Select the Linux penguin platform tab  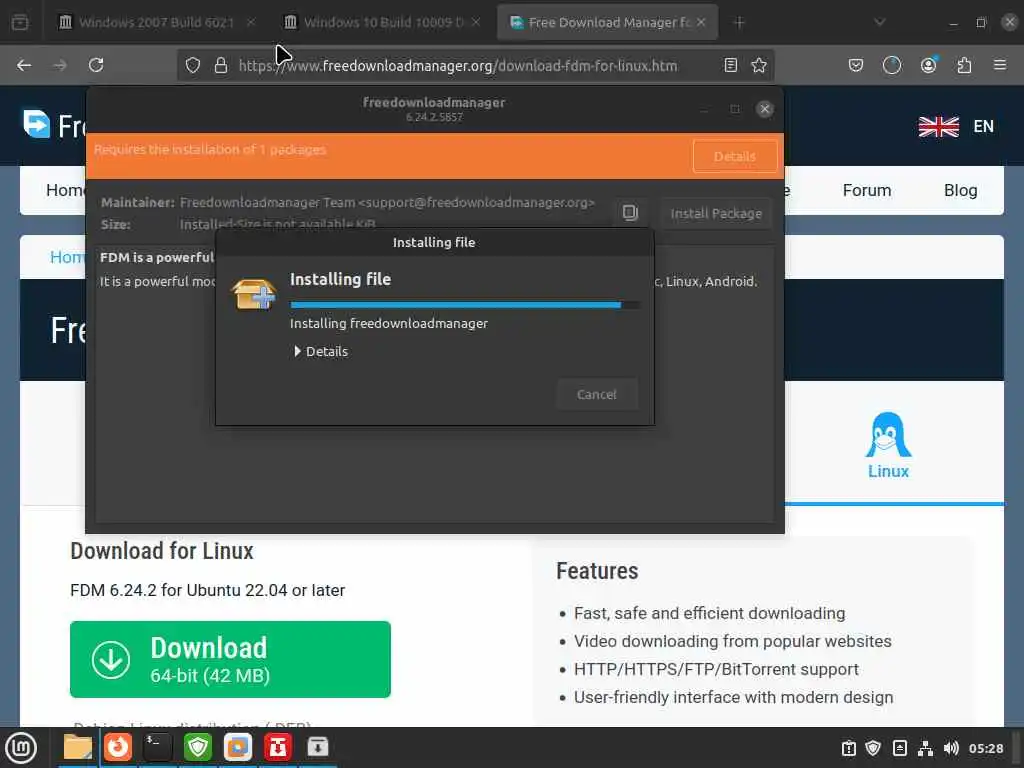pos(888,445)
